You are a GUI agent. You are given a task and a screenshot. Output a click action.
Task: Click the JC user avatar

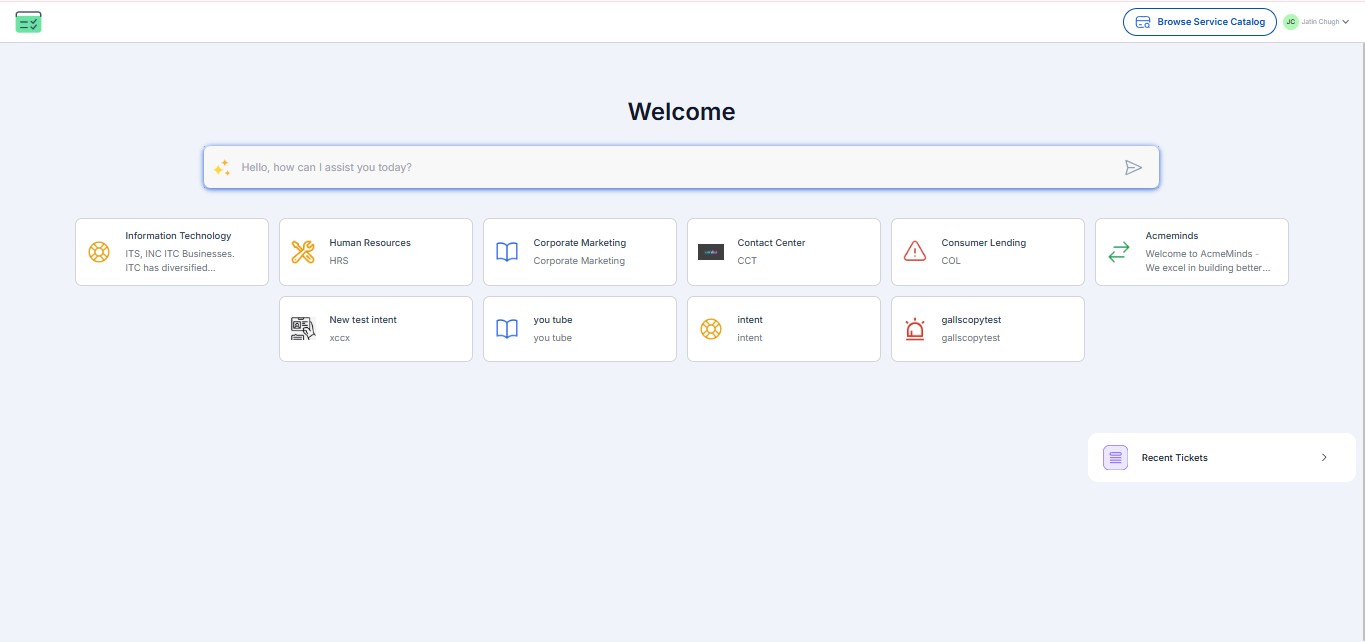pyautogui.click(x=1291, y=22)
